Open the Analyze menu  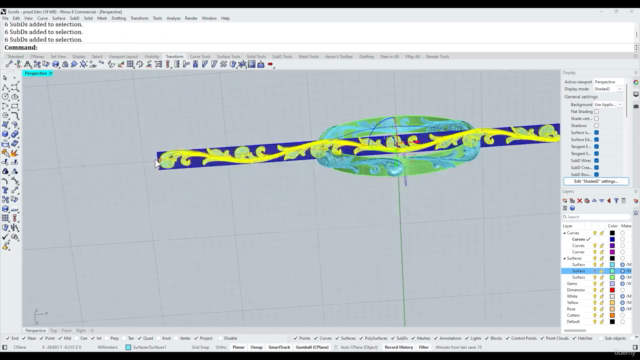[x=173, y=18]
